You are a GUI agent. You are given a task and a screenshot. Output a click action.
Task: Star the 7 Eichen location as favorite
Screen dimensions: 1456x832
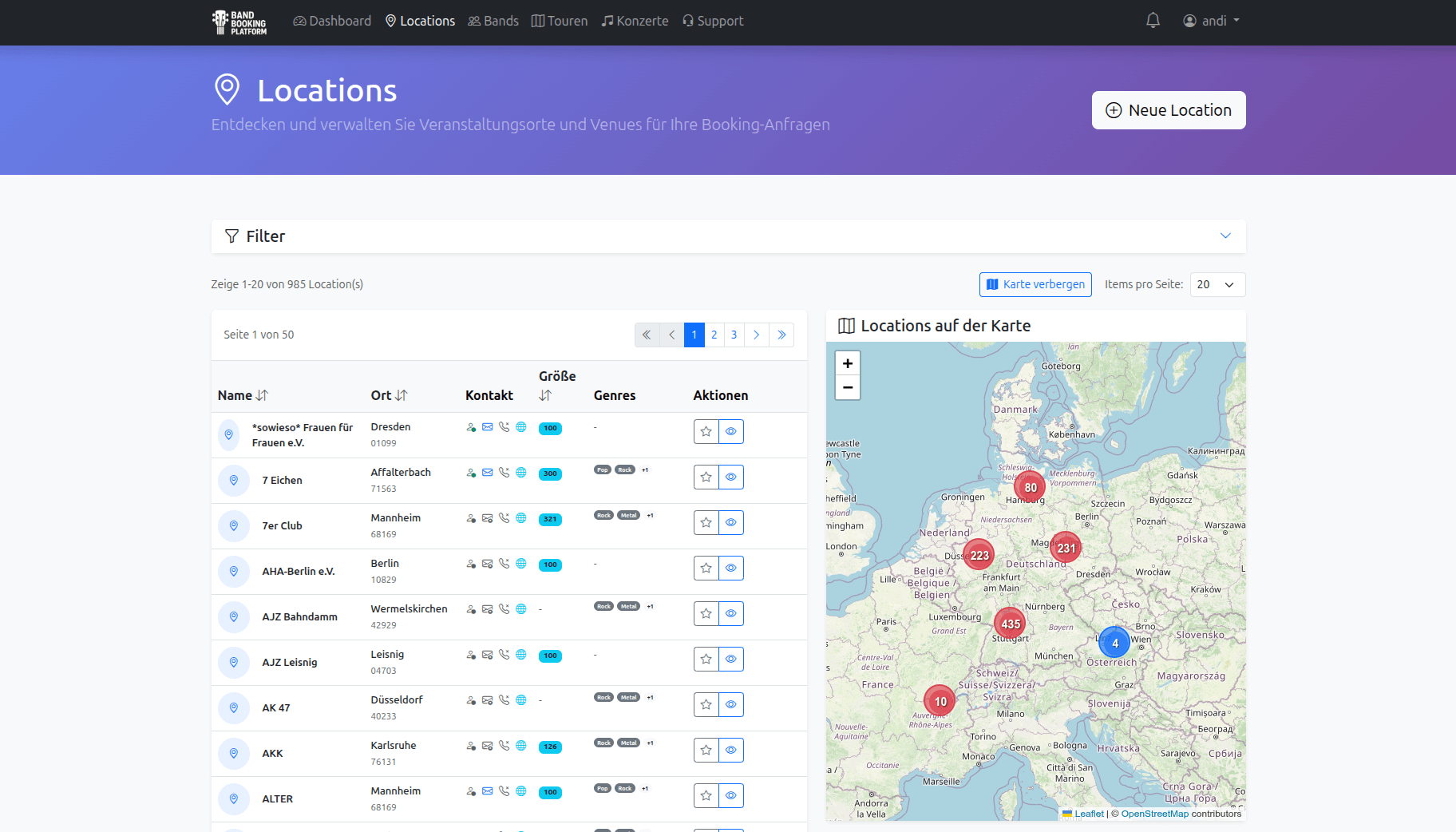click(x=706, y=477)
